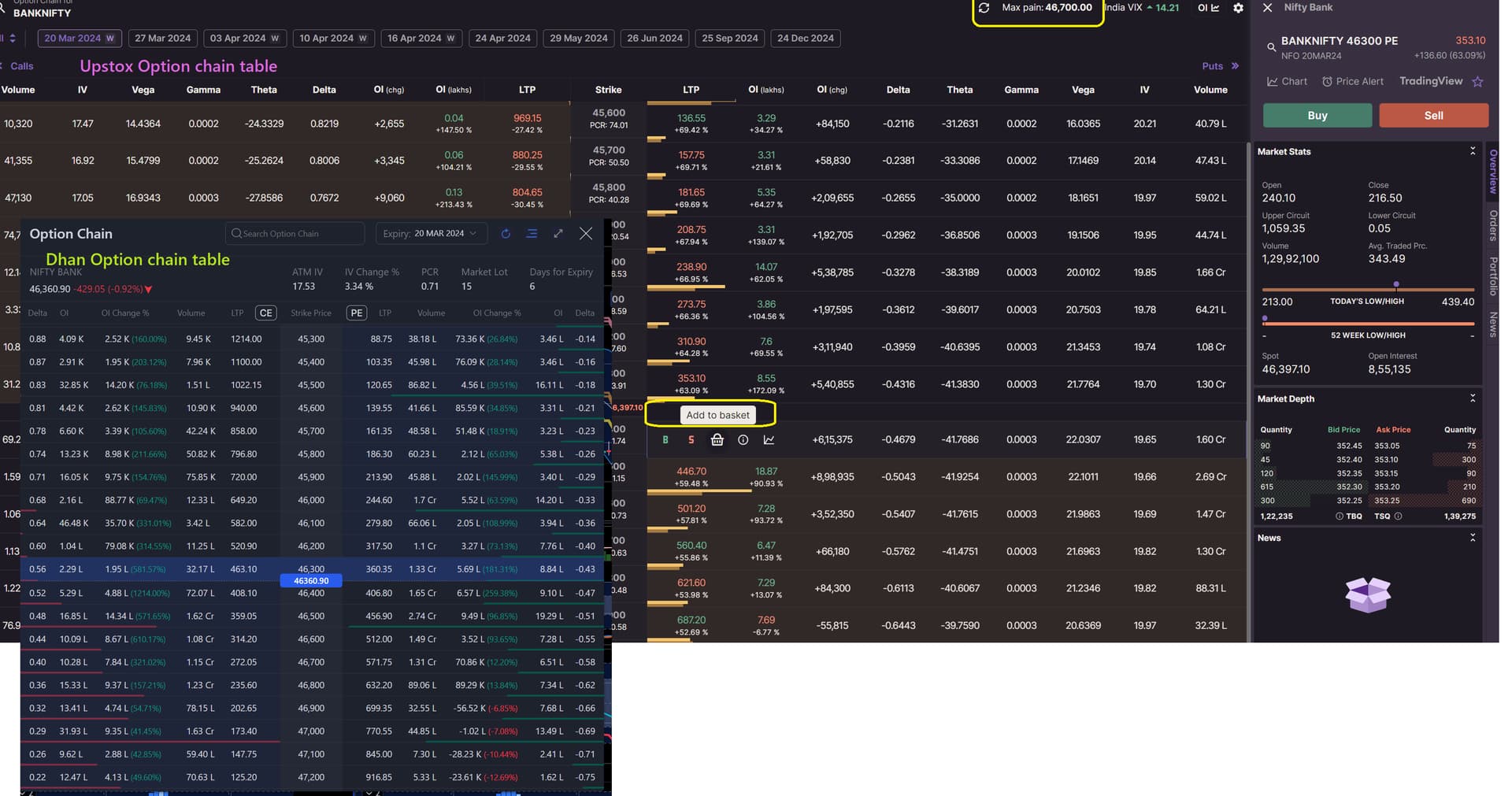1512x796 pixels.
Task: Select the 26 Jun 2024 expiry tab
Action: (x=654, y=38)
